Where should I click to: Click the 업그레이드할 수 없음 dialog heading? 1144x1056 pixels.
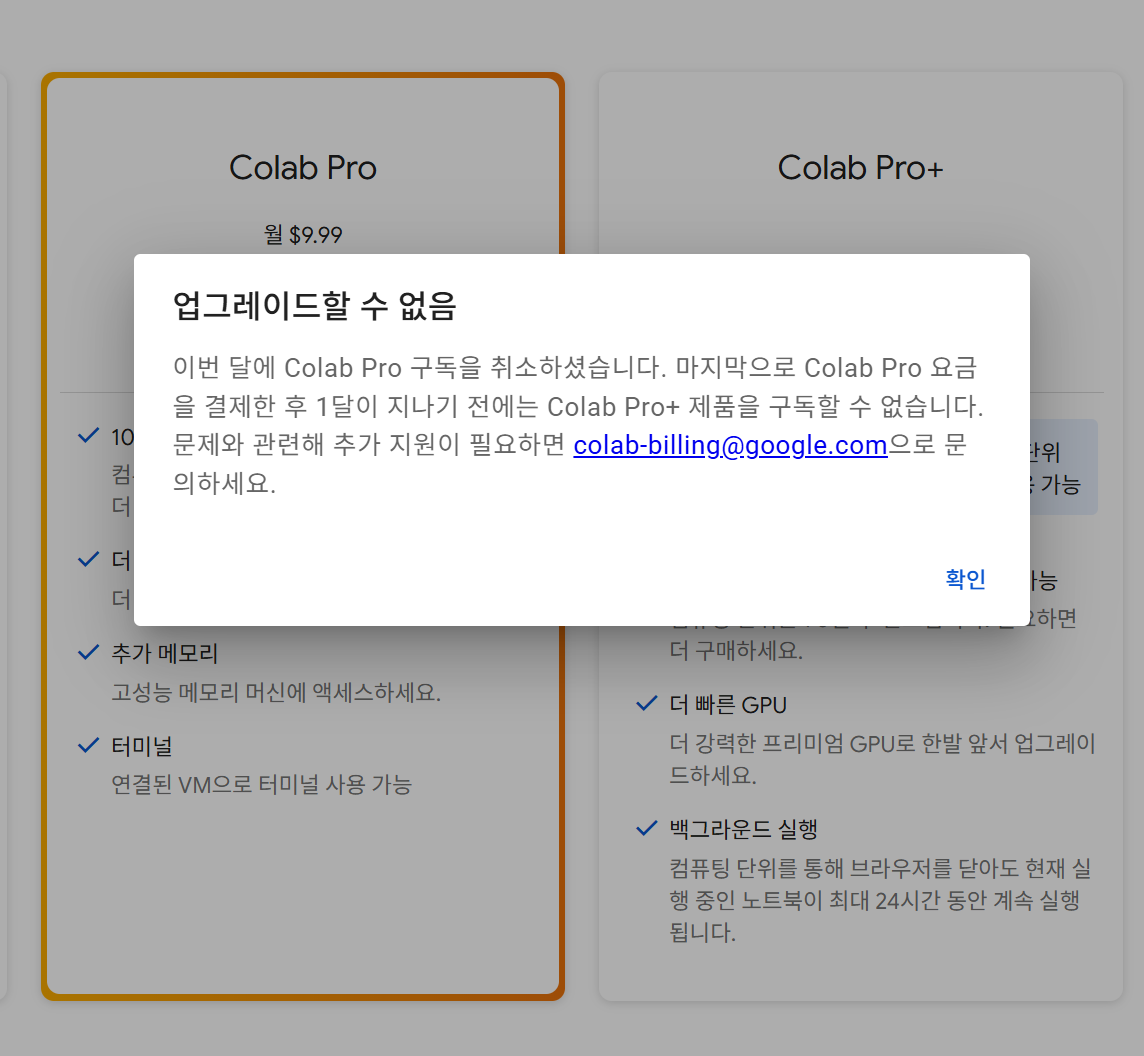tap(314, 306)
